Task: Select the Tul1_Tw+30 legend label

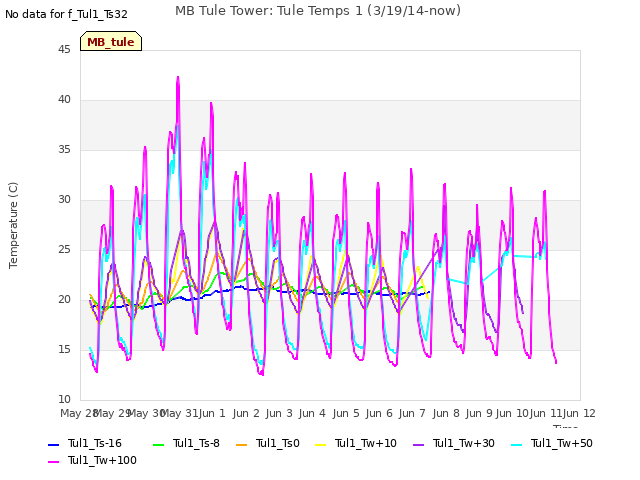Action: (x=464, y=444)
